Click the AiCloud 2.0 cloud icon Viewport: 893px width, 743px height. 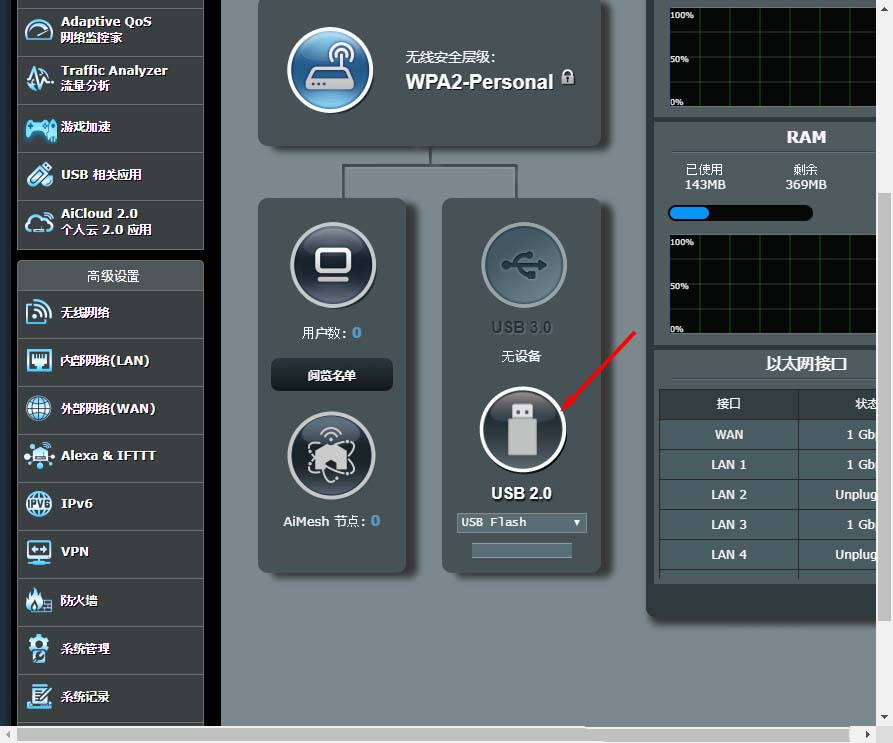click(x=39, y=222)
